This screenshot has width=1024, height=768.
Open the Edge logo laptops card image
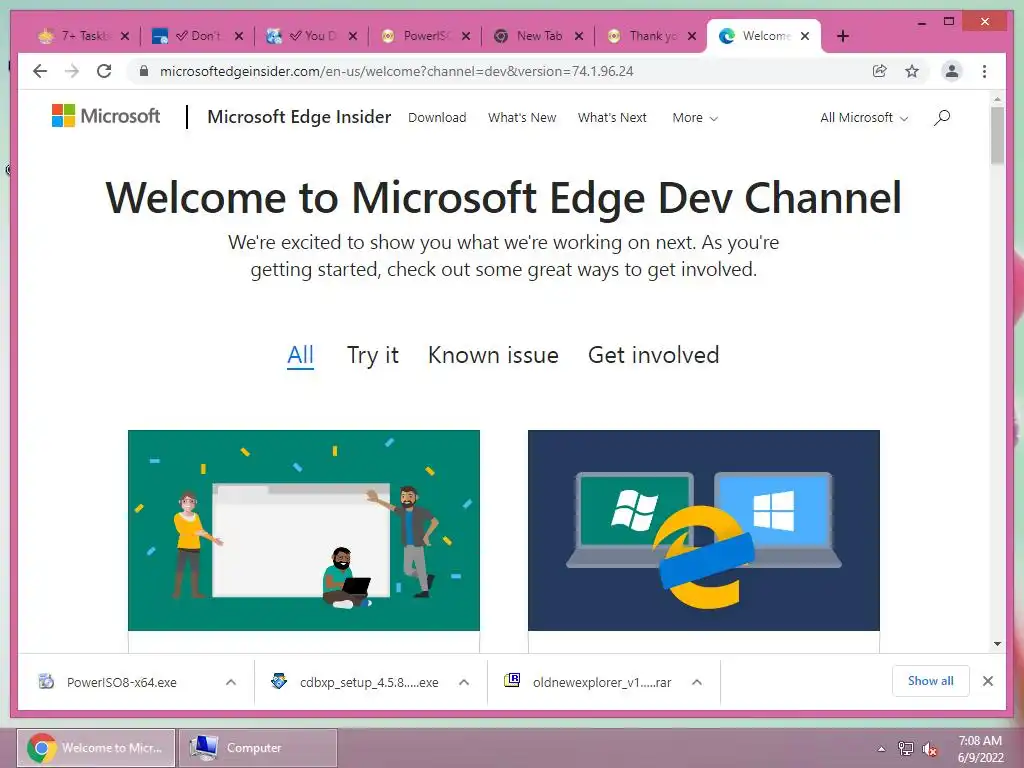[x=703, y=530]
